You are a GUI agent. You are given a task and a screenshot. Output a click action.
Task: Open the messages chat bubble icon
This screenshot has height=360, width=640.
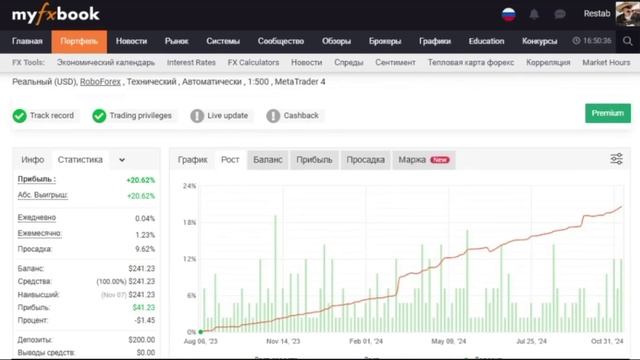(x=560, y=14)
